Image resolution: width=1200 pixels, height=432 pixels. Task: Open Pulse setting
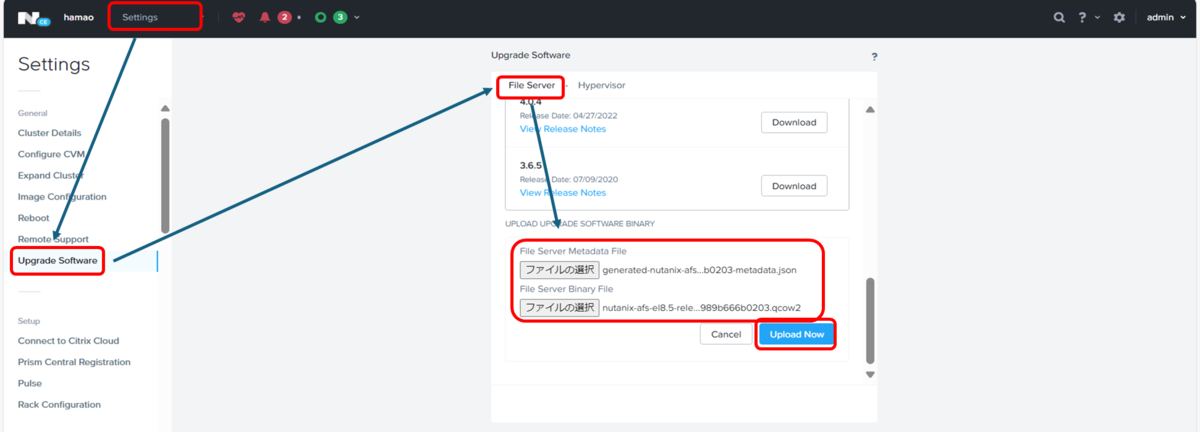coord(30,383)
